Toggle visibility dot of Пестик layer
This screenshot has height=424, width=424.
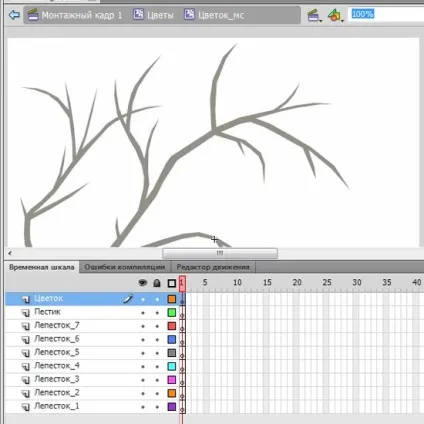pos(143,313)
